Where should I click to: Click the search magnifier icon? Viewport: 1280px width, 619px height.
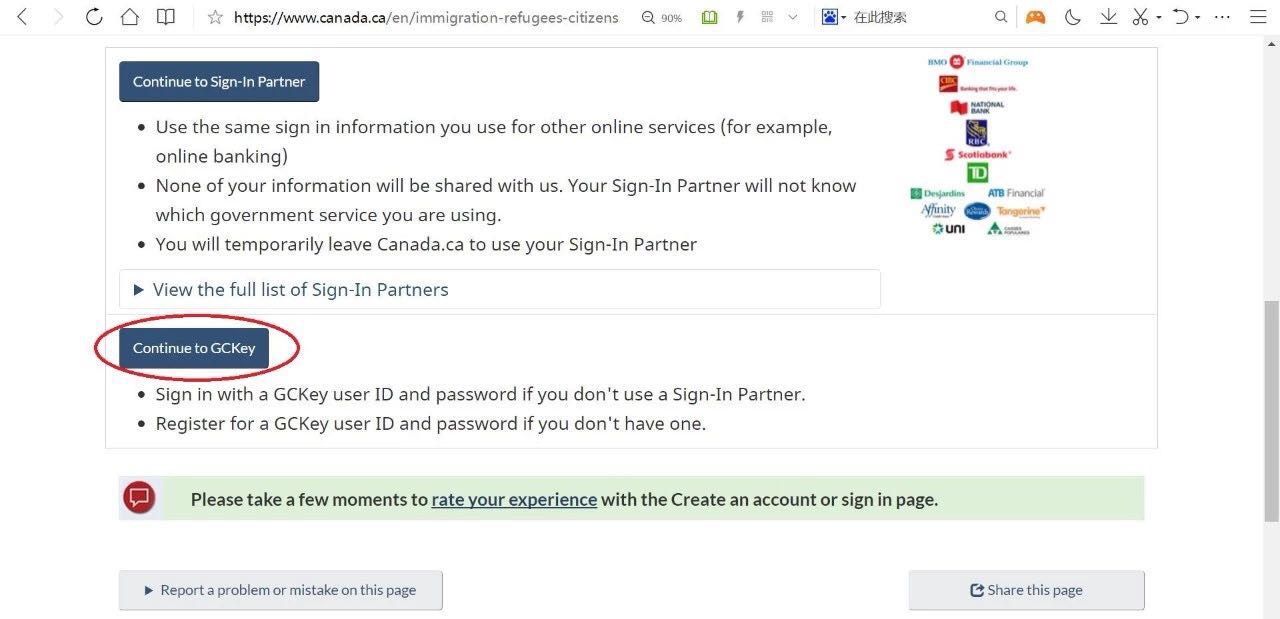[1001, 17]
